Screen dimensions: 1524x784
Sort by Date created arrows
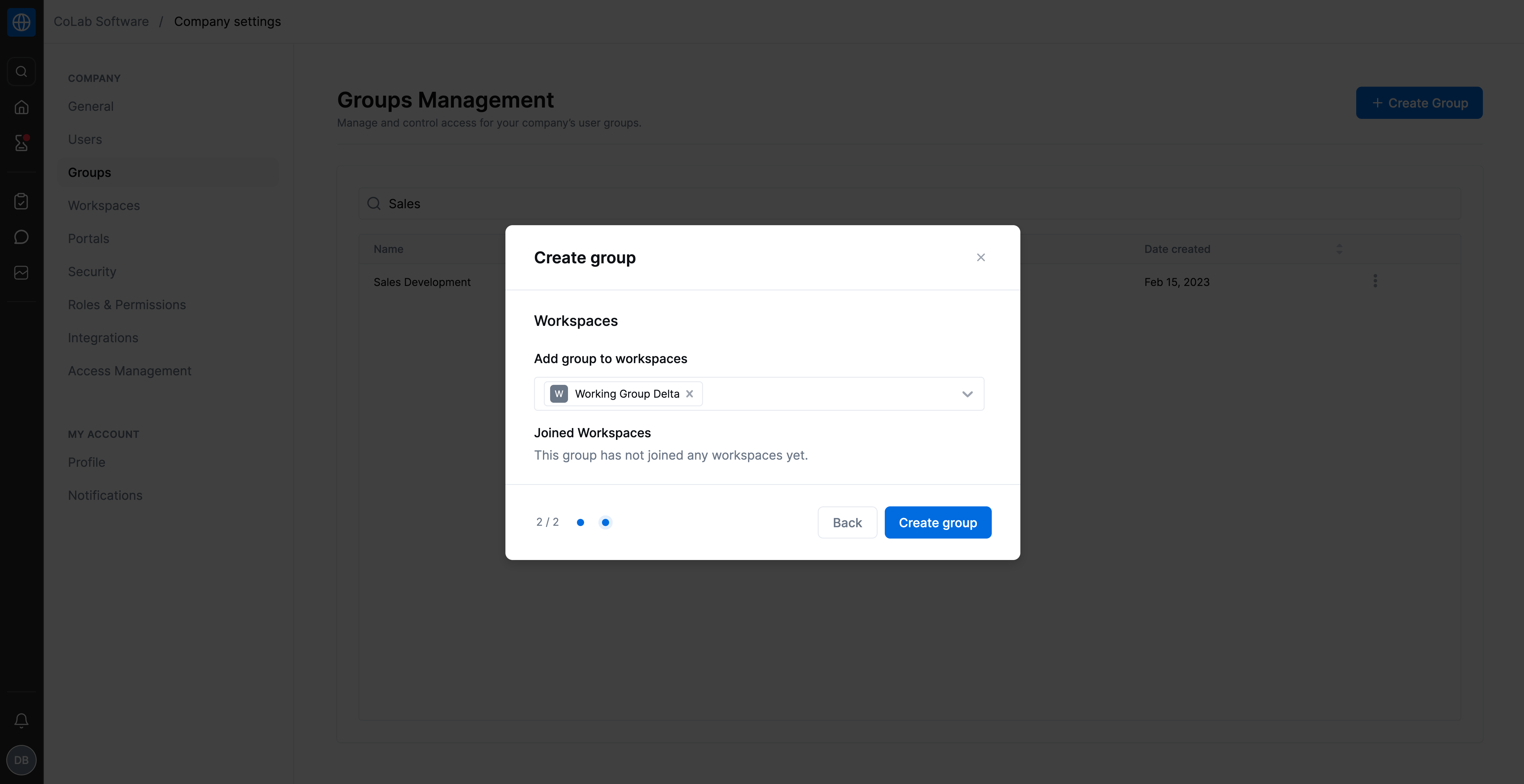tap(1340, 249)
